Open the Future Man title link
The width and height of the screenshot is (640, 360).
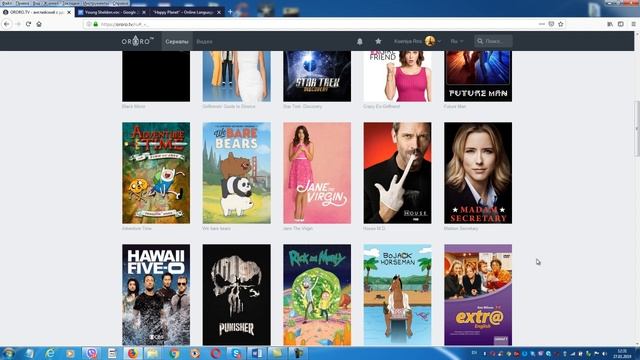(455, 107)
